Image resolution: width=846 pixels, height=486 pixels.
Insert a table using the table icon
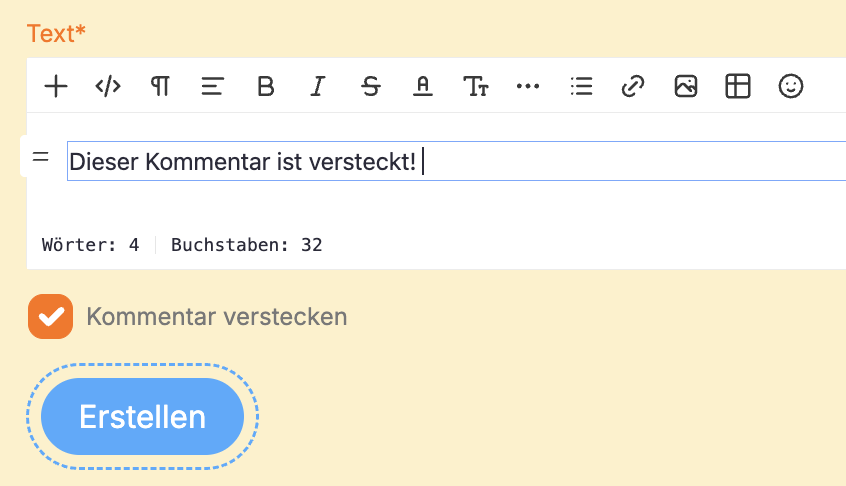click(738, 87)
